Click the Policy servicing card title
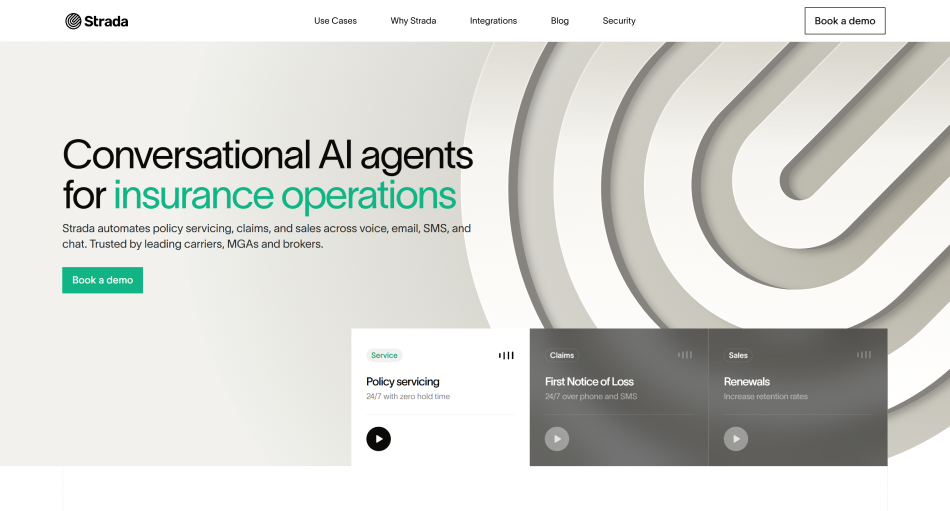 402,381
